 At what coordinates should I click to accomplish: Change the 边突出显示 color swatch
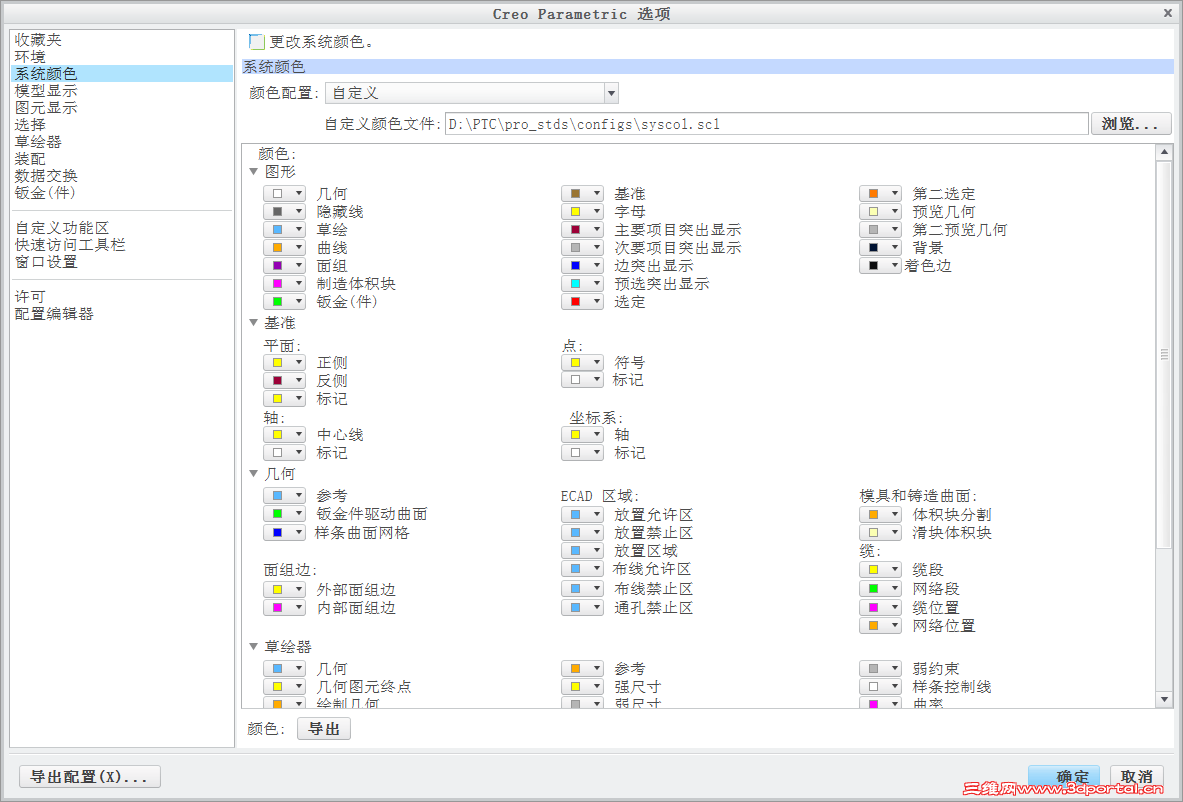pos(582,266)
